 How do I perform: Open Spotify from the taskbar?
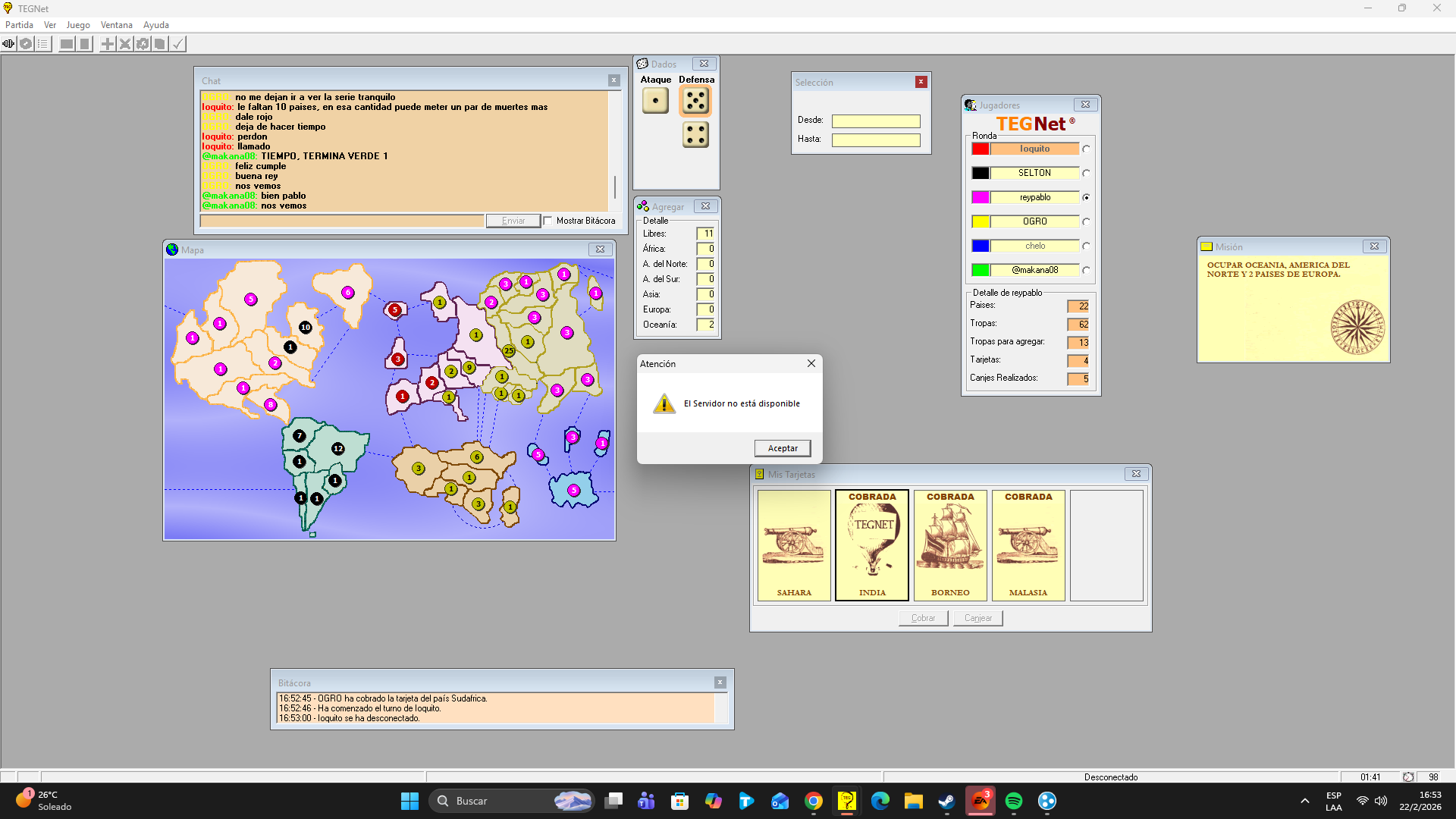[1014, 801]
